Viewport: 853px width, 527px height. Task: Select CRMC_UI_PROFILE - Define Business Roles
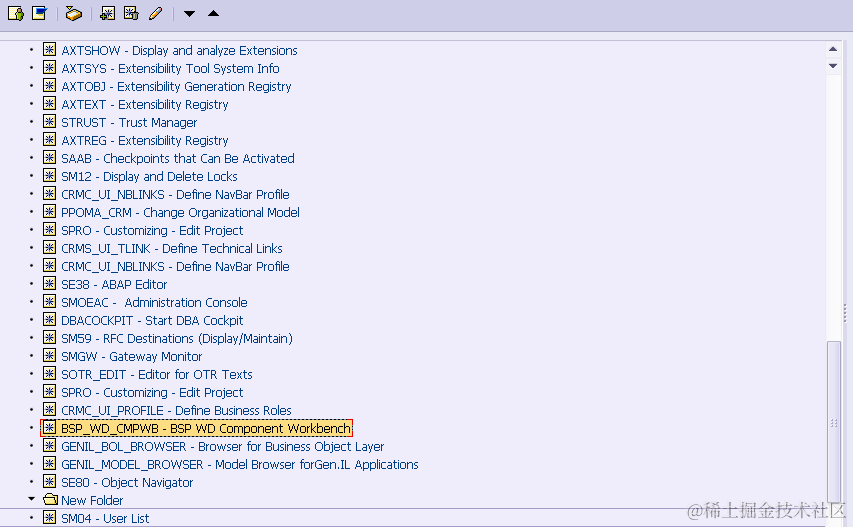pos(176,410)
